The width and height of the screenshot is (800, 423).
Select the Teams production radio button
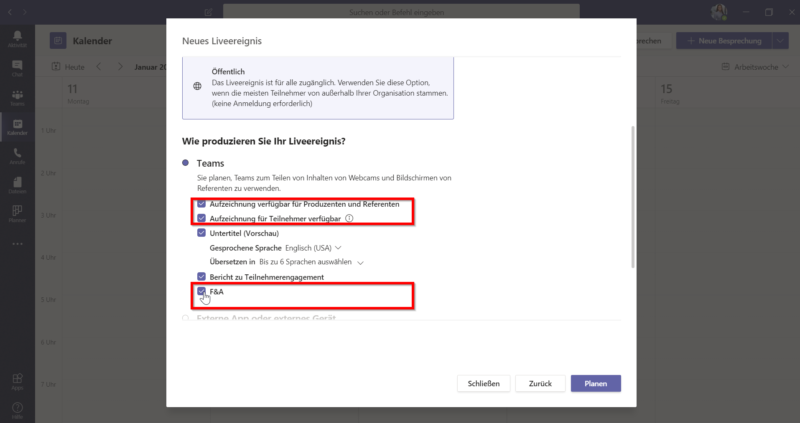click(185, 163)
